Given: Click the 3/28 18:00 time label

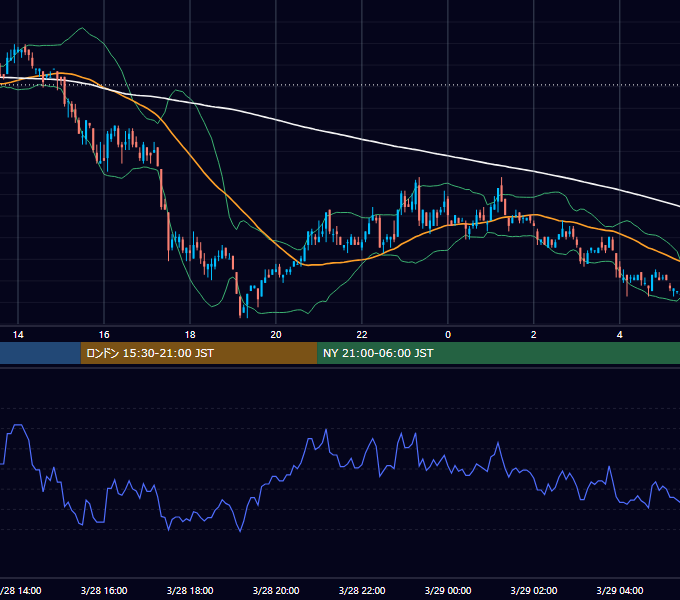Looking at the screenshot, I should click(190, 590).
